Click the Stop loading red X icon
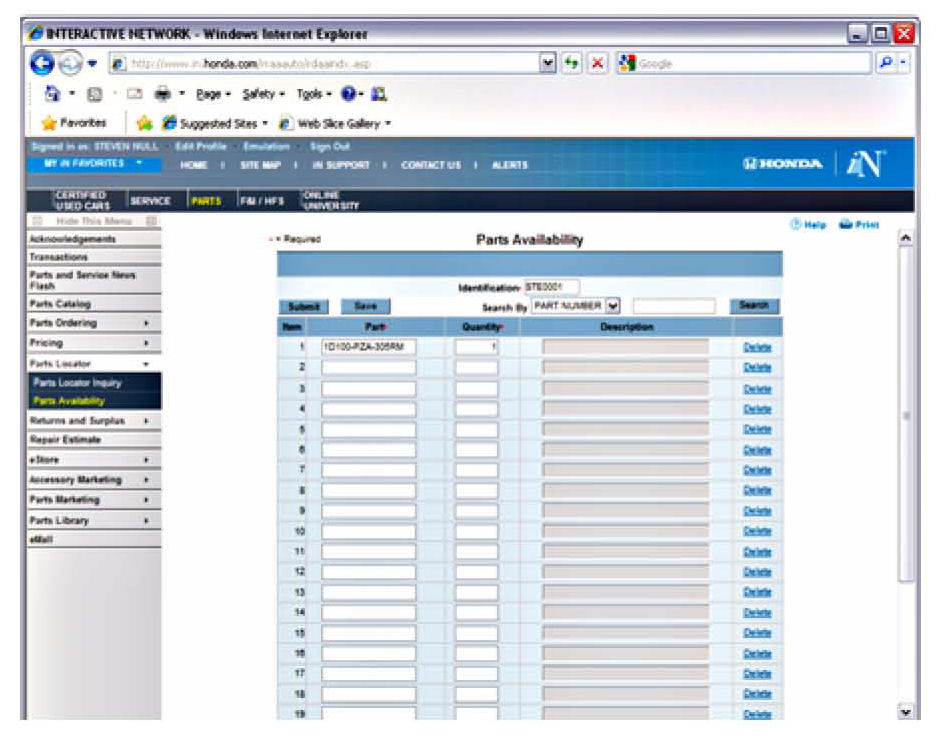This screenshot has width=941, height=741. click(x=597, y=64)
